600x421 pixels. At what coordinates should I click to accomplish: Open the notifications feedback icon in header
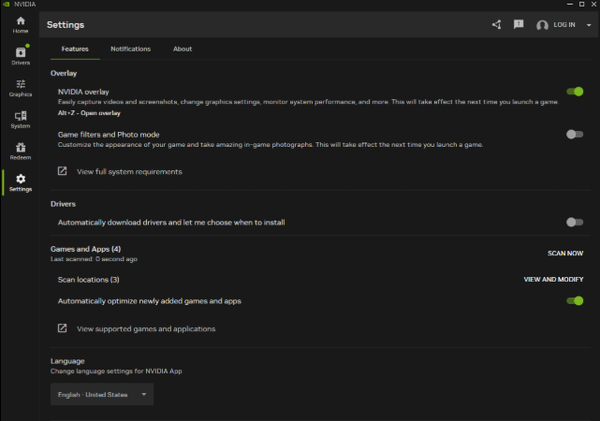pos(518,24)
